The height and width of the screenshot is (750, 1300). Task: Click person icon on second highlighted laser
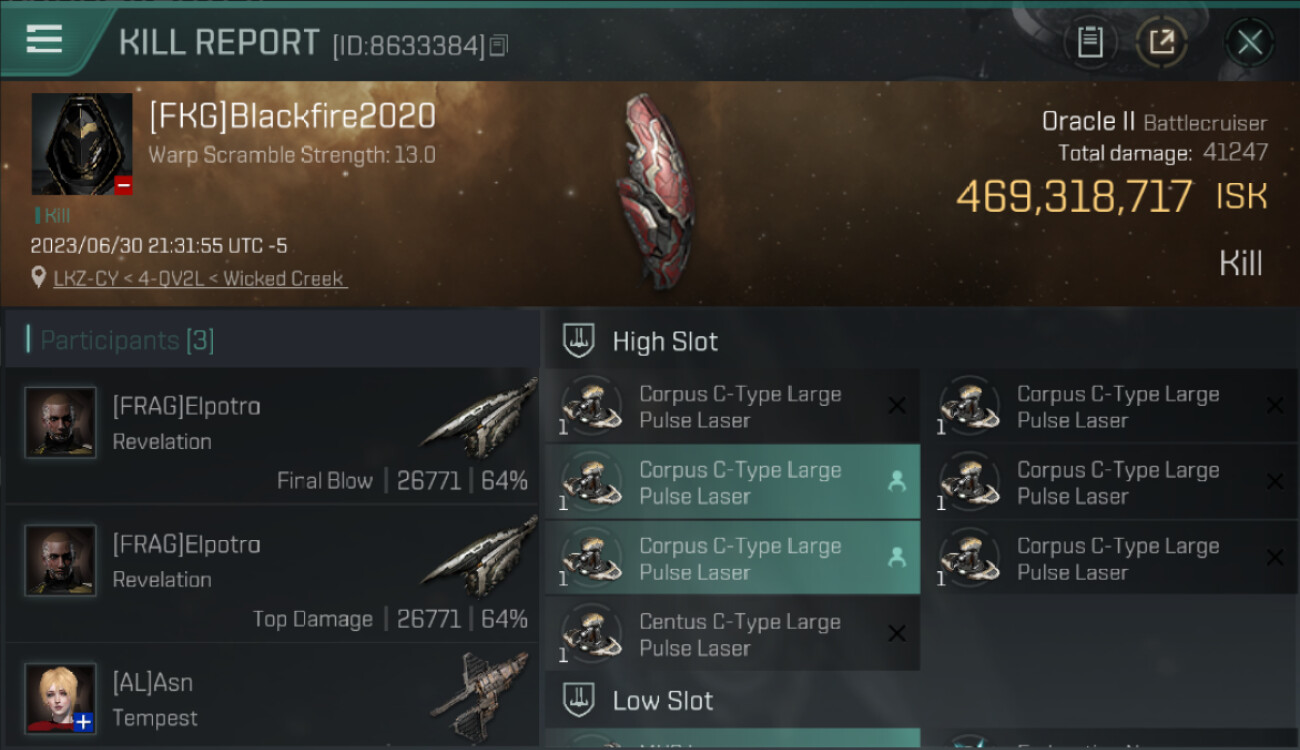896,558
